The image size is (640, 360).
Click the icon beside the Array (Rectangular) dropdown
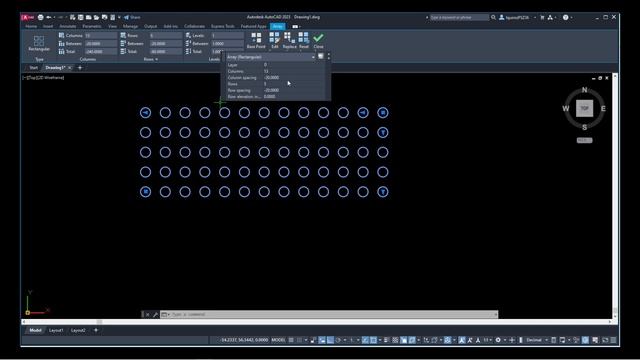coord(321,56)
